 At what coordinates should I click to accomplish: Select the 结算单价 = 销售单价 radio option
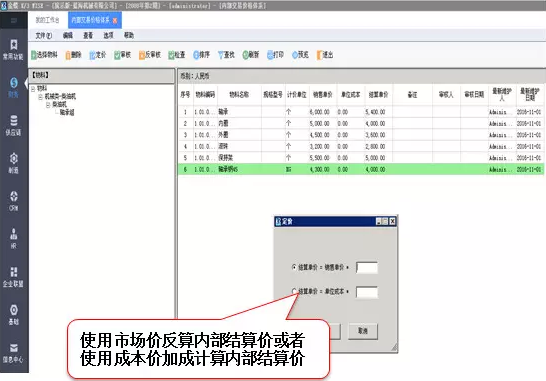pyautogui.click(x=294, y=267)
